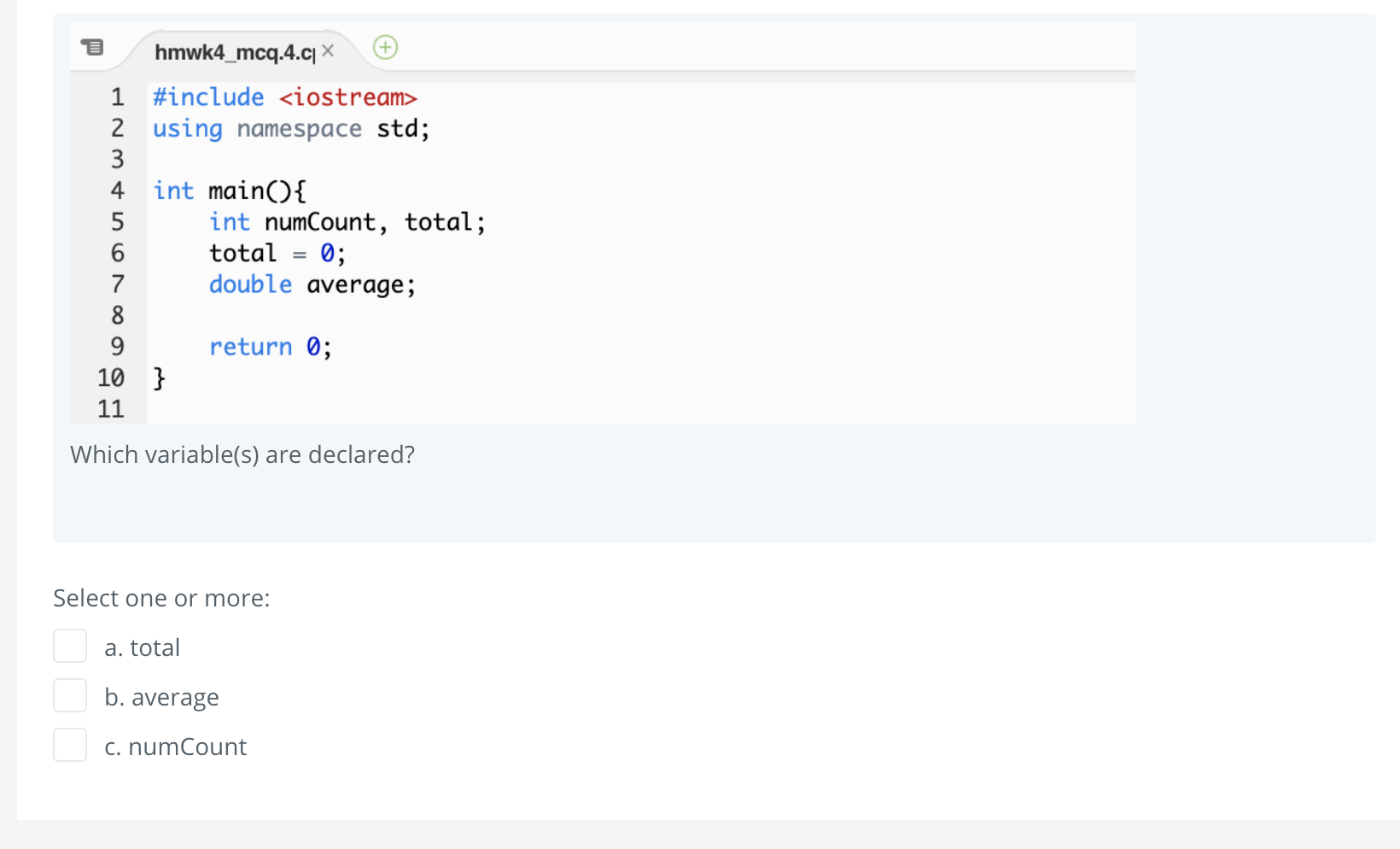1400x849 pixels.
Task: Open the file list menu icon
Action: click(x=91, y=47)
